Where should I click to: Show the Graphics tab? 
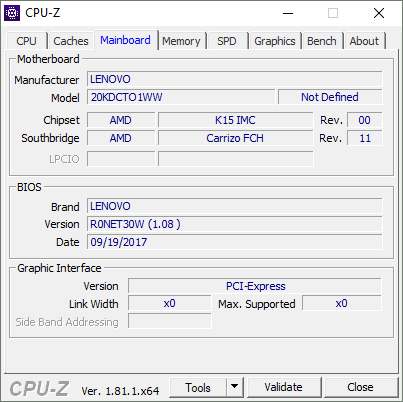tap(275, 41)
